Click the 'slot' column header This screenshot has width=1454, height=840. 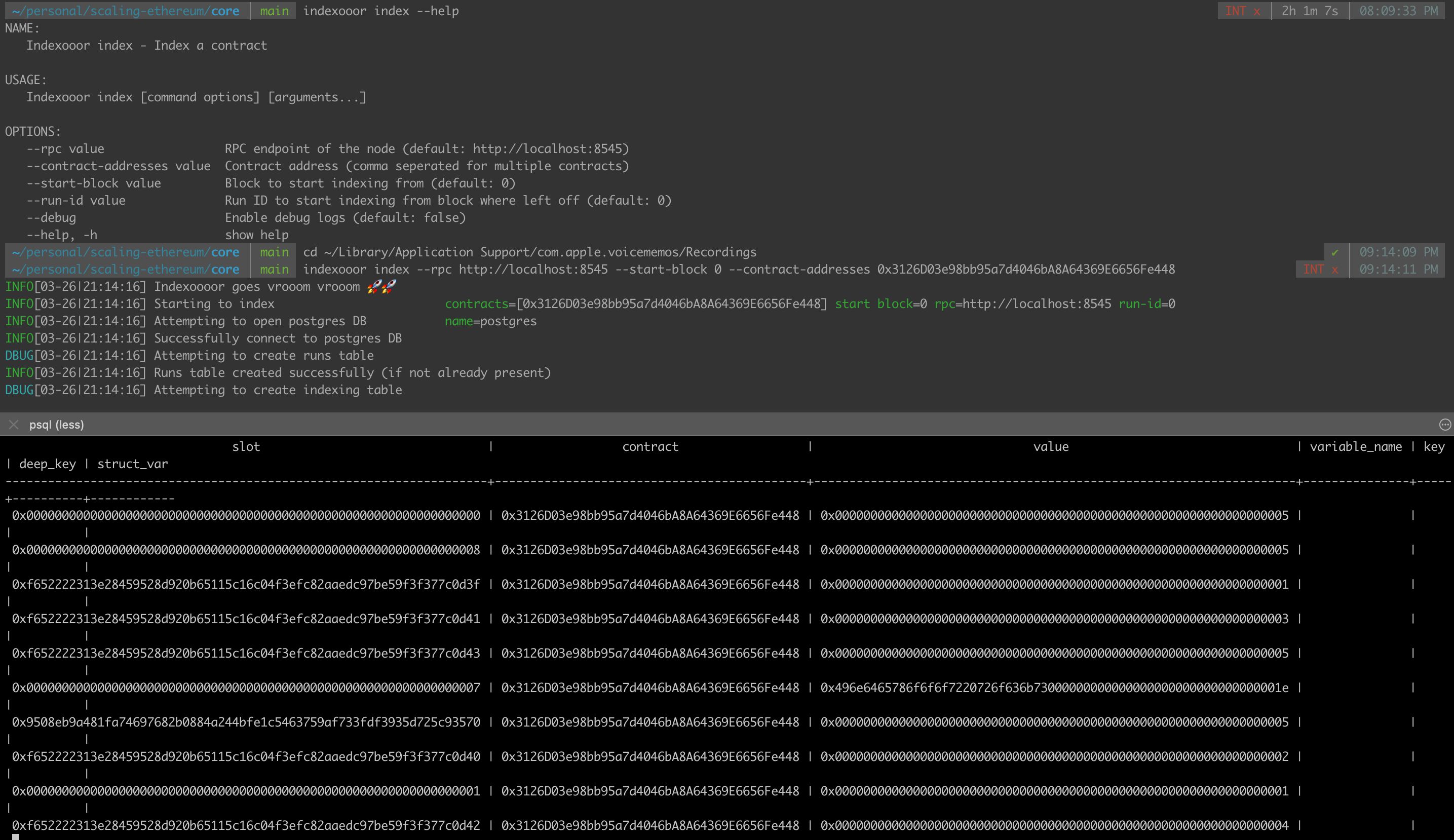pyautogui.click(x=246, y=446)
